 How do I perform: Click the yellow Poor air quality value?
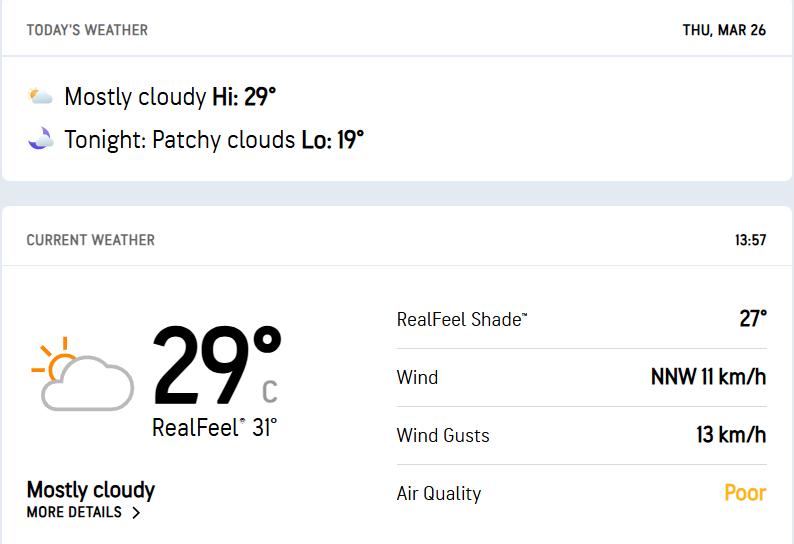[x=745, y=493]
